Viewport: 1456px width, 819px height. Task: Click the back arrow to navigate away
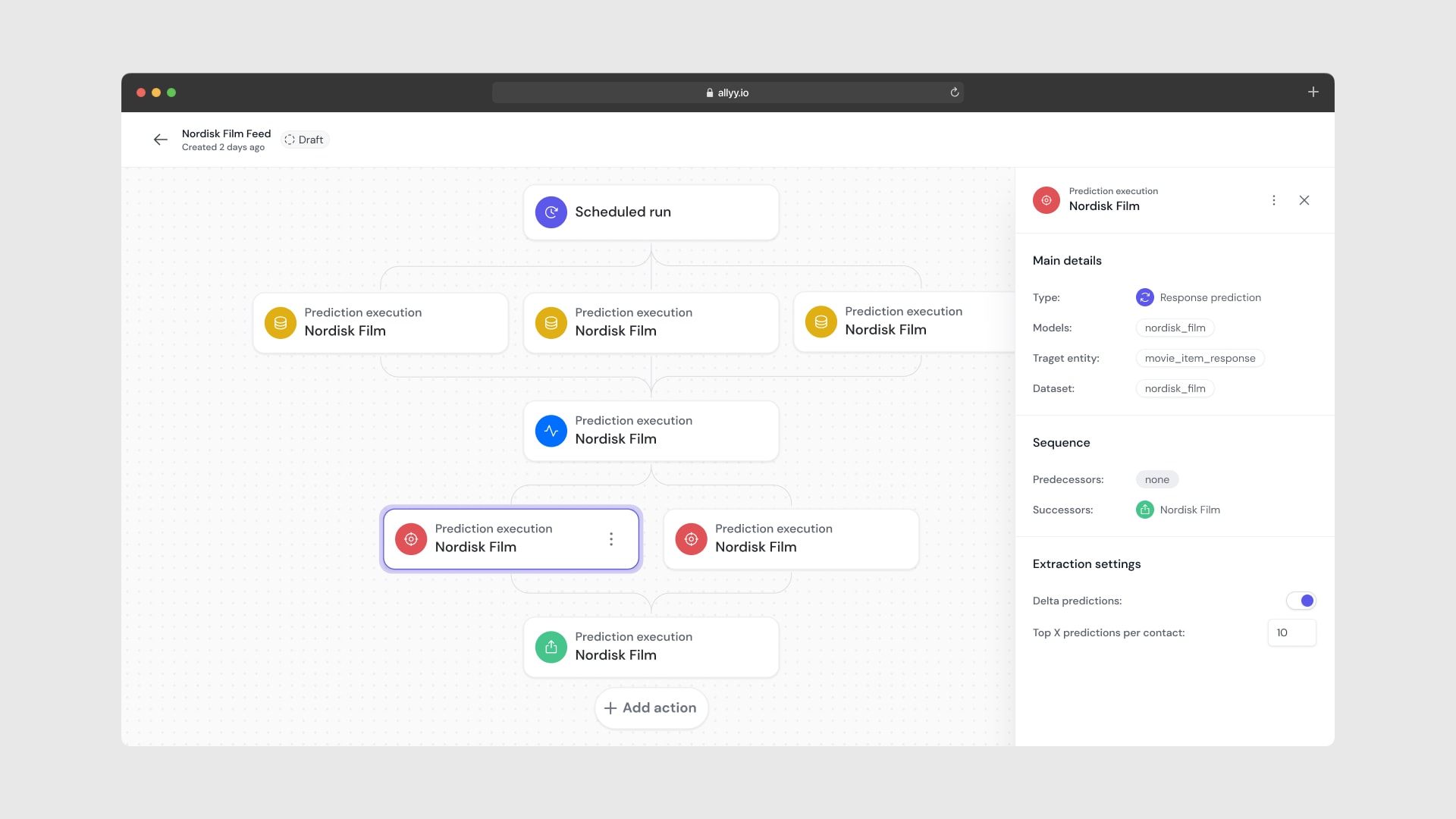coord(160,139)
